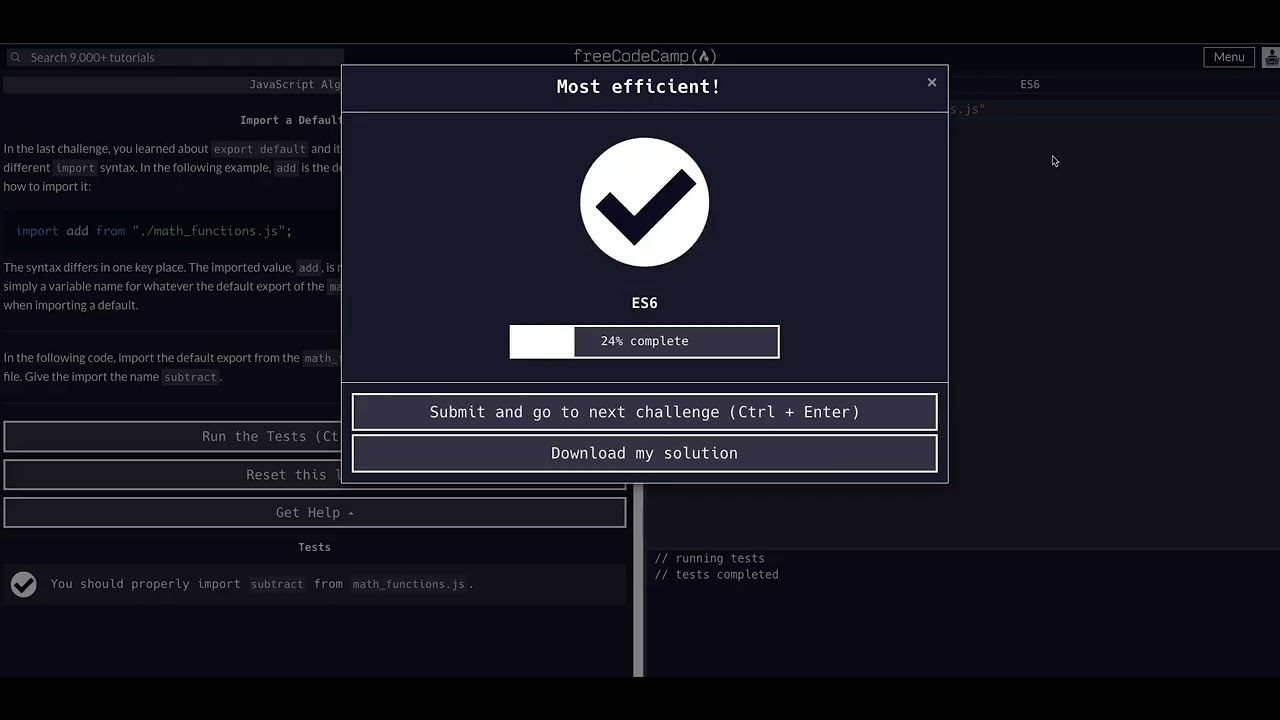This screenshot has width=1280, height=720.
Task: Click the large completion checkmark icon
Action: point(644,202)
